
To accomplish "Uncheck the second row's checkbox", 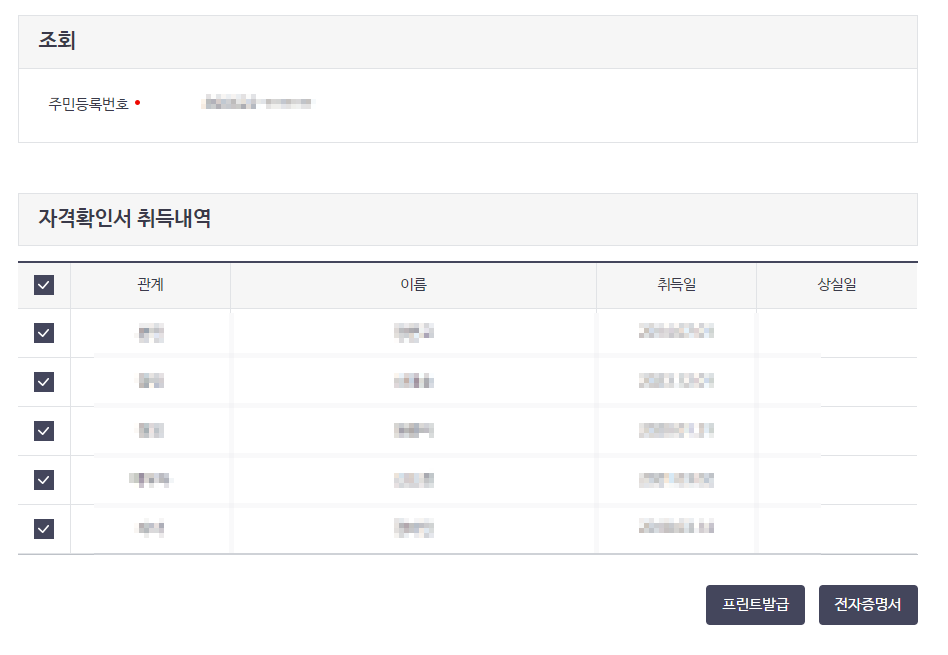I will pyautogui.click(x=43, y=382).
